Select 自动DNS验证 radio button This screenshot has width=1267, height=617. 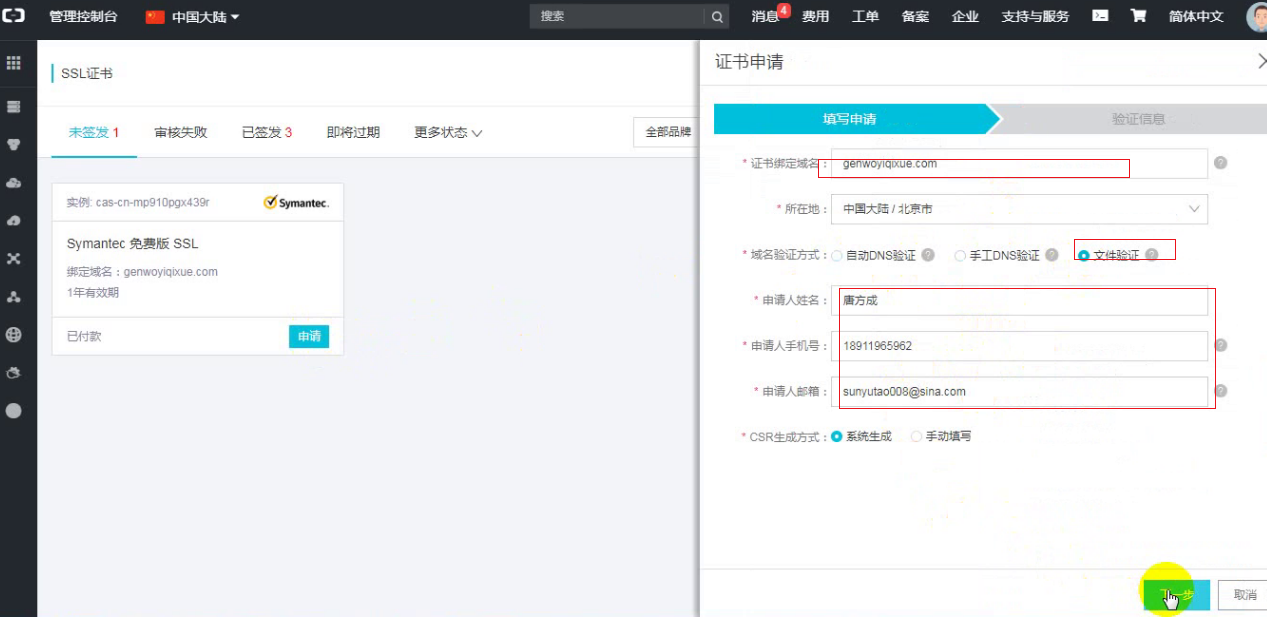(x=836, y=256)
